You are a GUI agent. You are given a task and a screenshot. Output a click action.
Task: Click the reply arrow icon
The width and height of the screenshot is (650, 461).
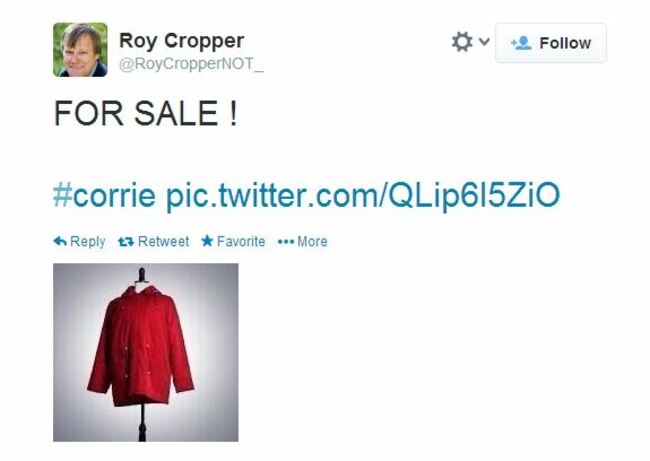pos(60,241)
